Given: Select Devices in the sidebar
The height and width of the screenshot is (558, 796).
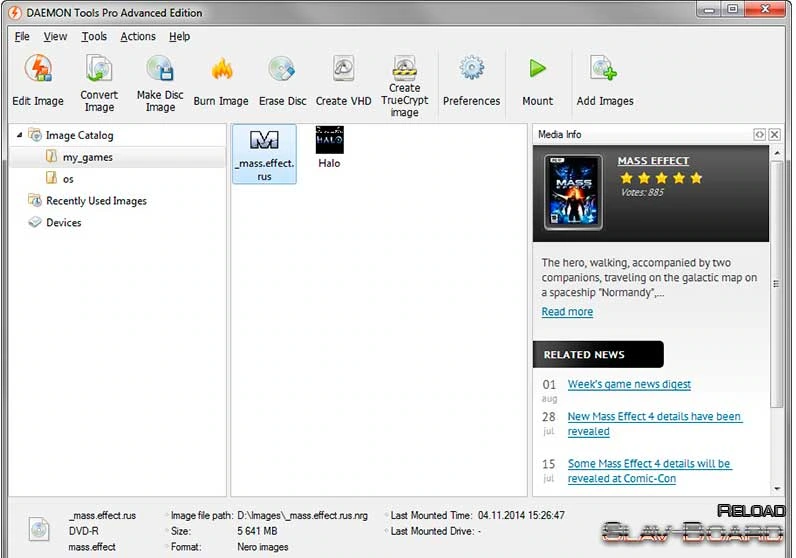Looking at the screenshot, I should (x=63, y=223).
